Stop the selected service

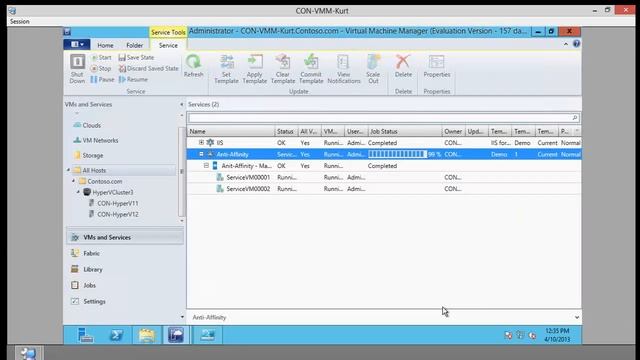tap(101, 69)
